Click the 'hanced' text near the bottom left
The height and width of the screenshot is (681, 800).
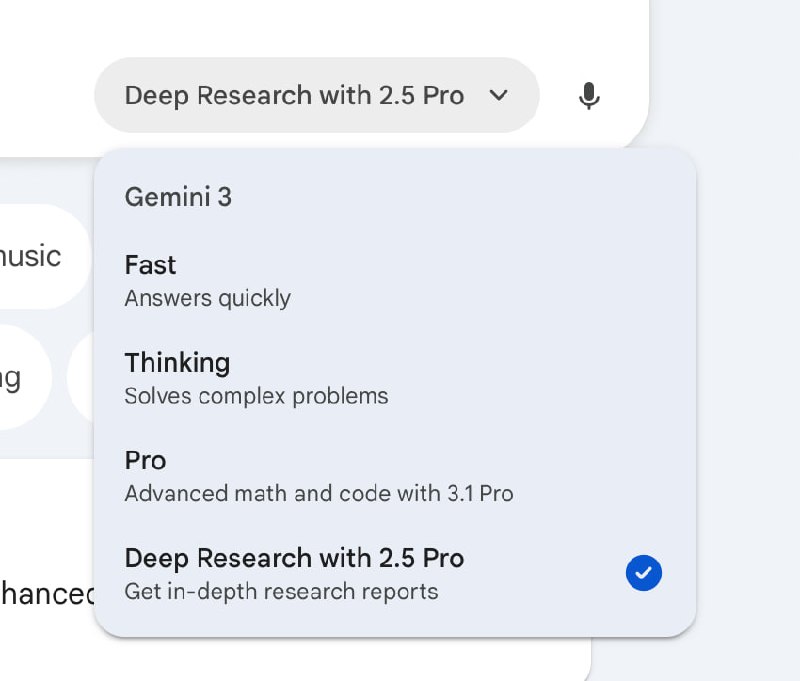coord(45,594)
